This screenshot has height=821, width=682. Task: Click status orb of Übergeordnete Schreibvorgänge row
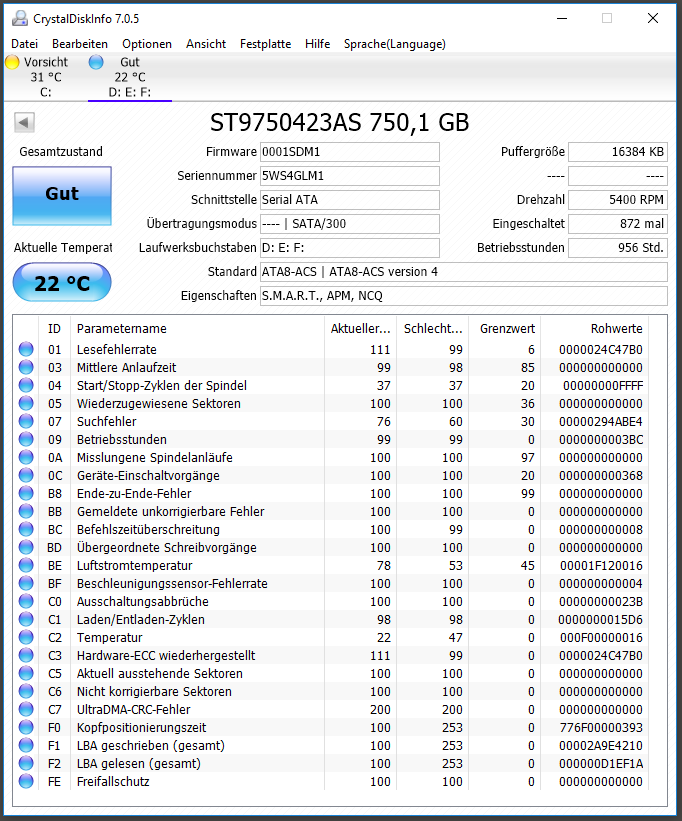tap(26, 547)
